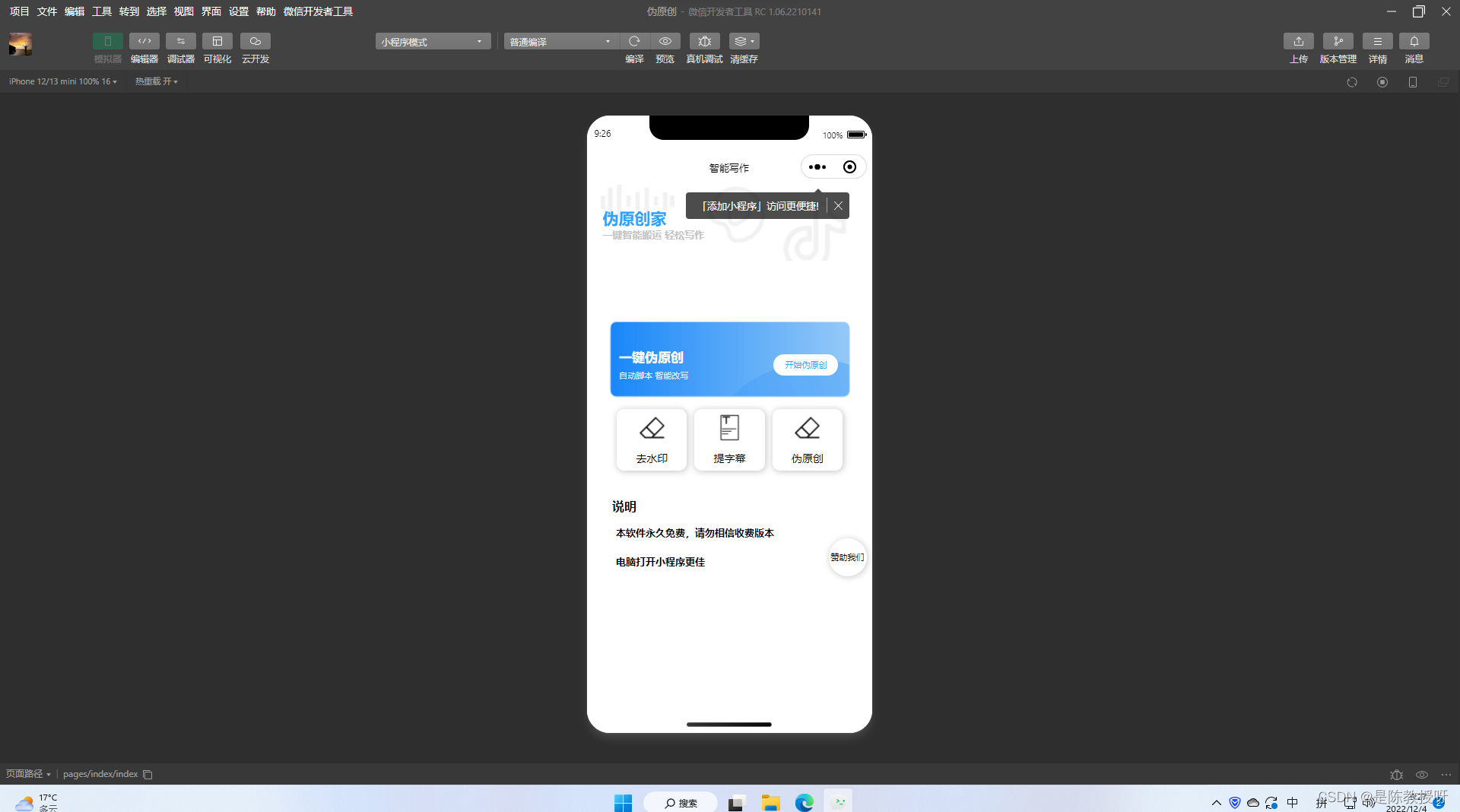
Task: Open the 页面路径 dropdown
Action: click(x=28, y=774)
